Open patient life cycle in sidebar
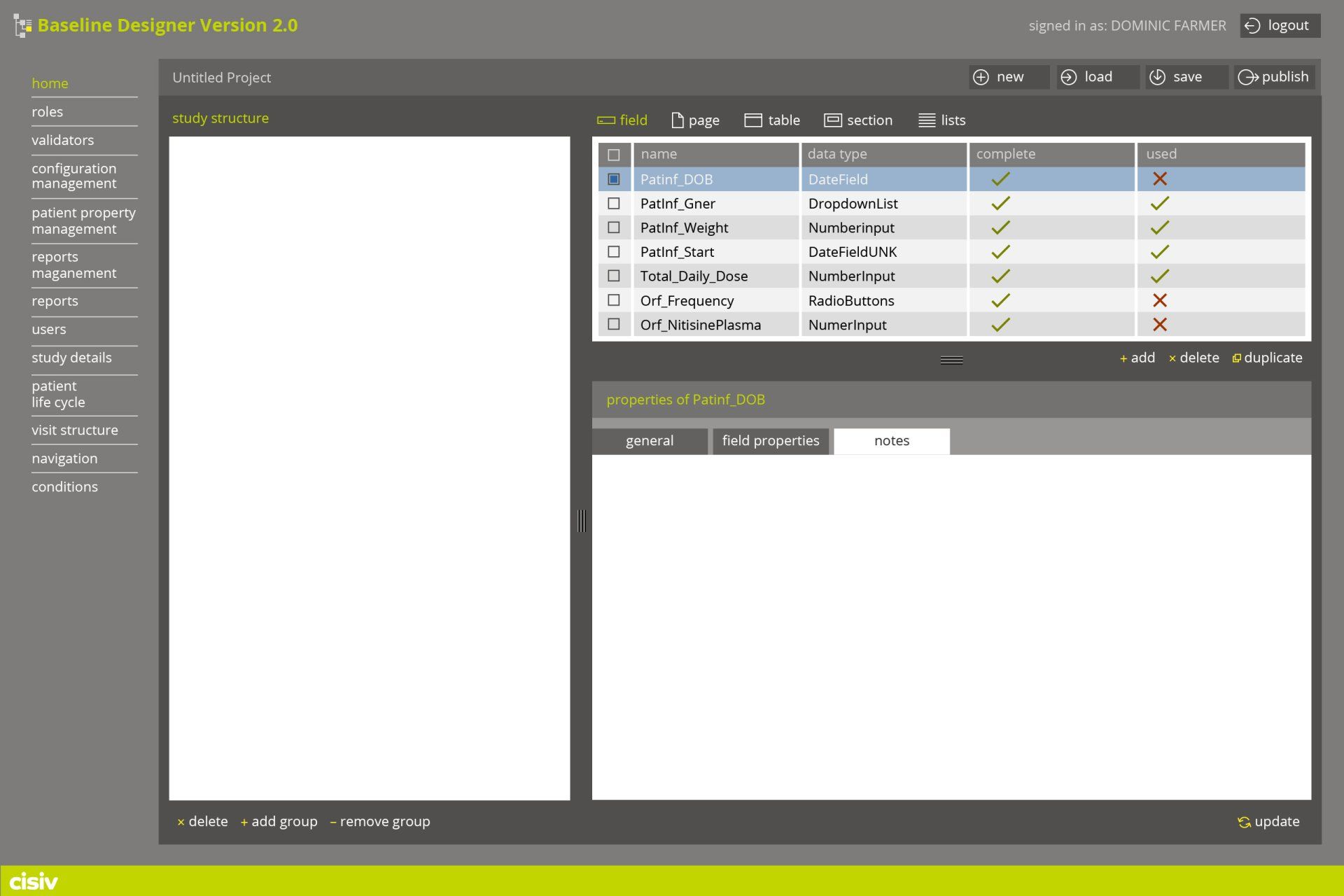This screenshot has height=896, width=1344. click(58, 394)
